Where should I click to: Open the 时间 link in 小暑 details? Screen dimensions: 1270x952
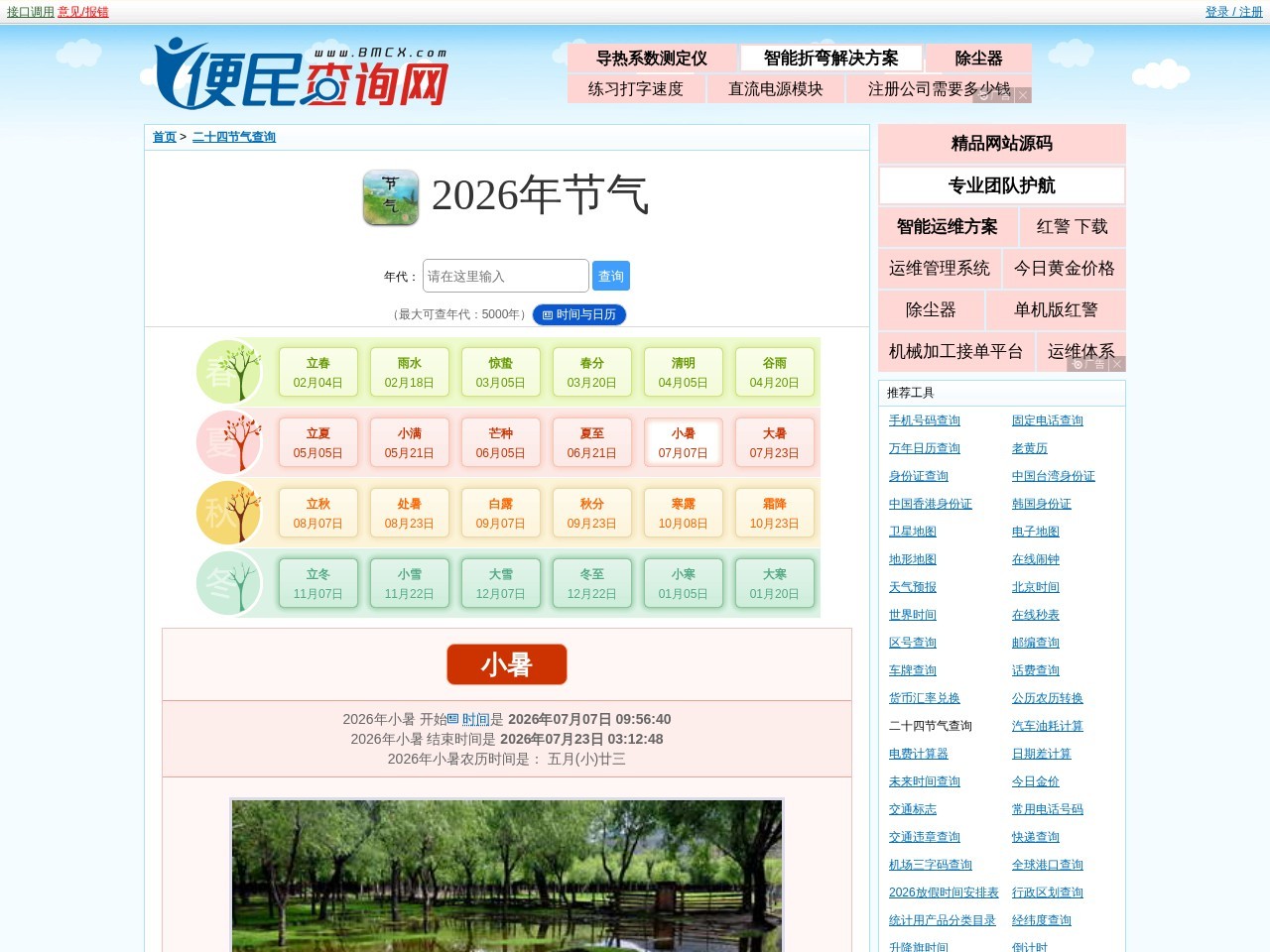click(476, 719)
